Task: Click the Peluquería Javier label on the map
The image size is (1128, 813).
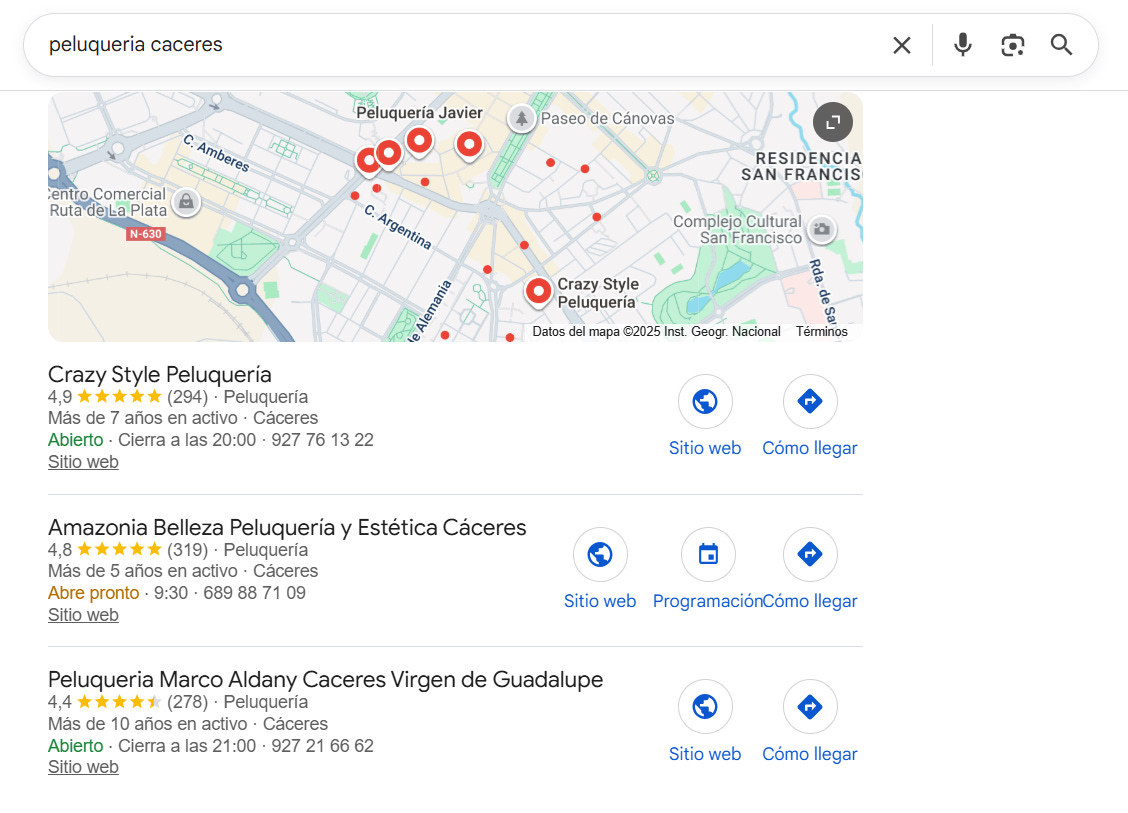Action: (419, 112)
